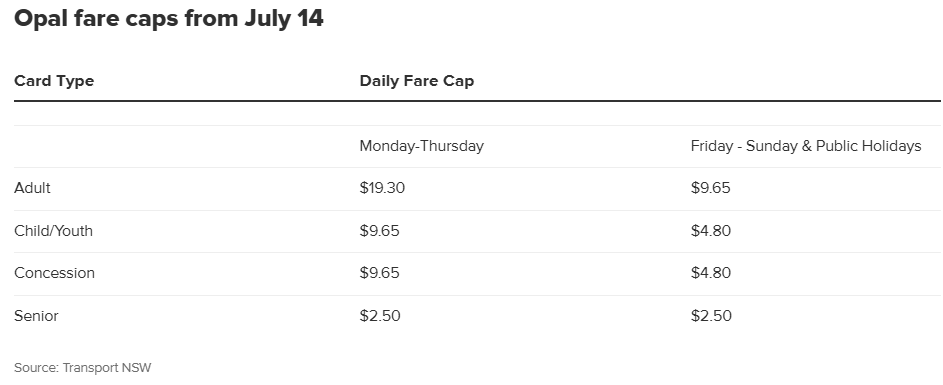Select the Card Type column header
The height and width of the screenshot is (385, 943).
coord(54,81)
